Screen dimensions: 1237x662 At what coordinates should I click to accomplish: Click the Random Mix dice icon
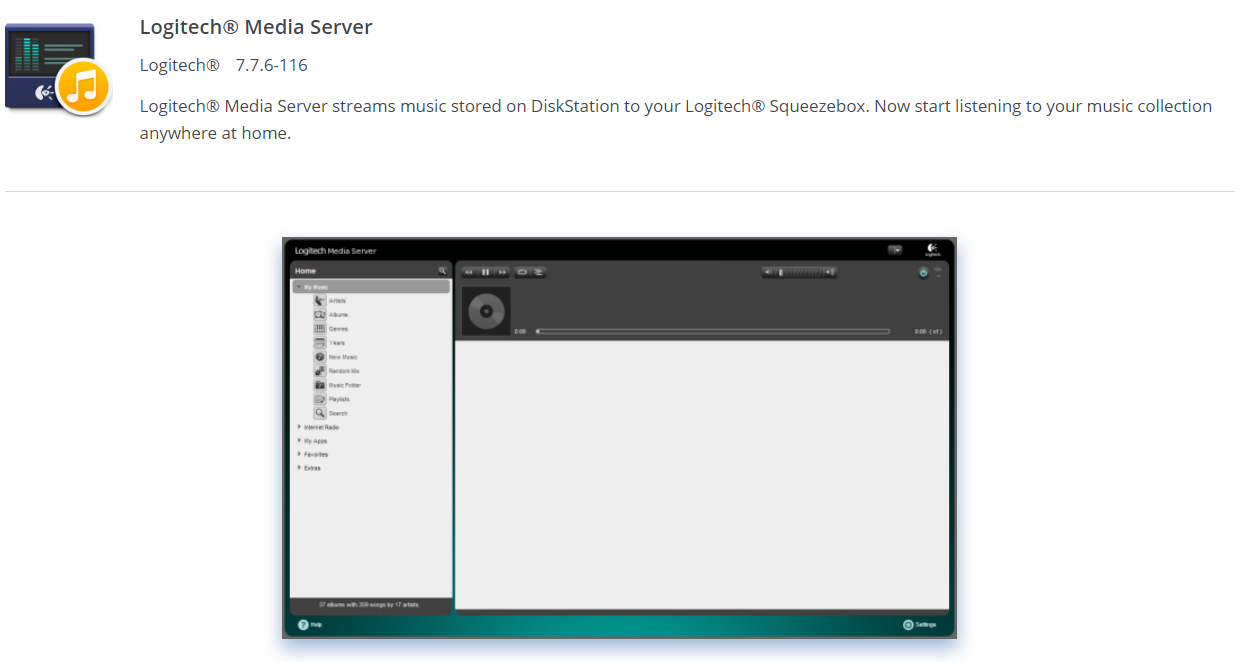click(x=320, y=370)
